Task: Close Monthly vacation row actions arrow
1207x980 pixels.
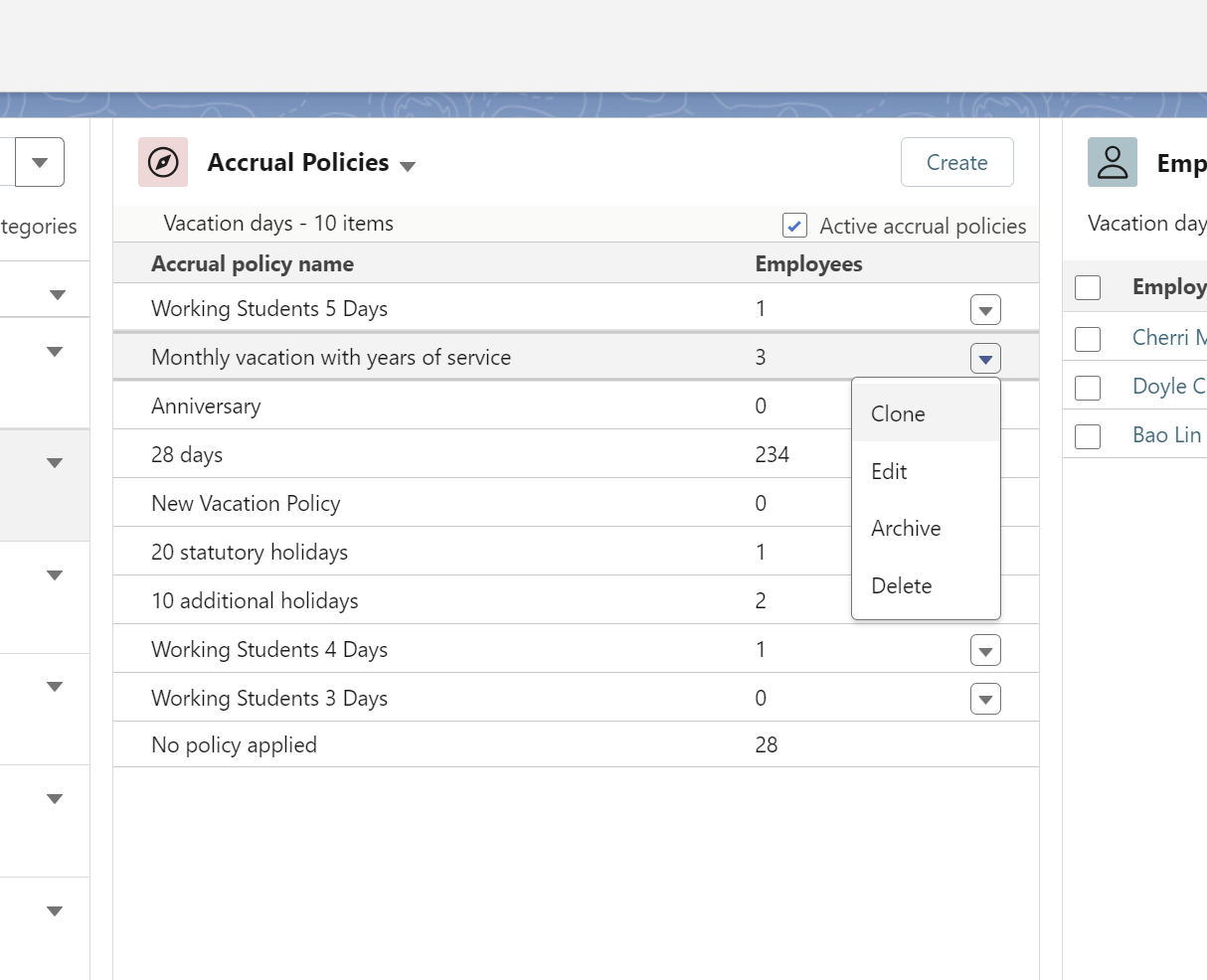Action: [984, 359]
